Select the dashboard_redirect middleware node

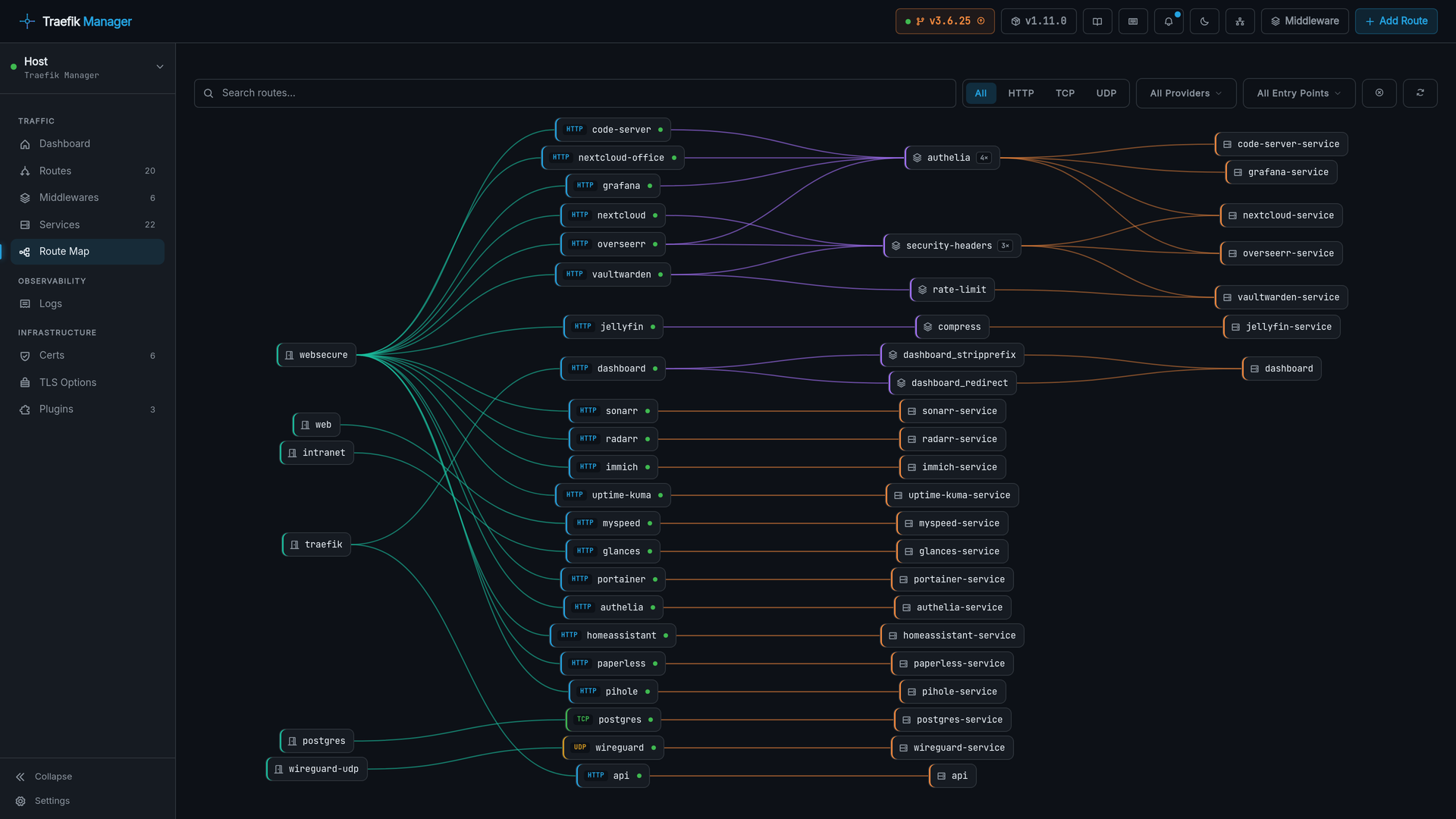952,383
